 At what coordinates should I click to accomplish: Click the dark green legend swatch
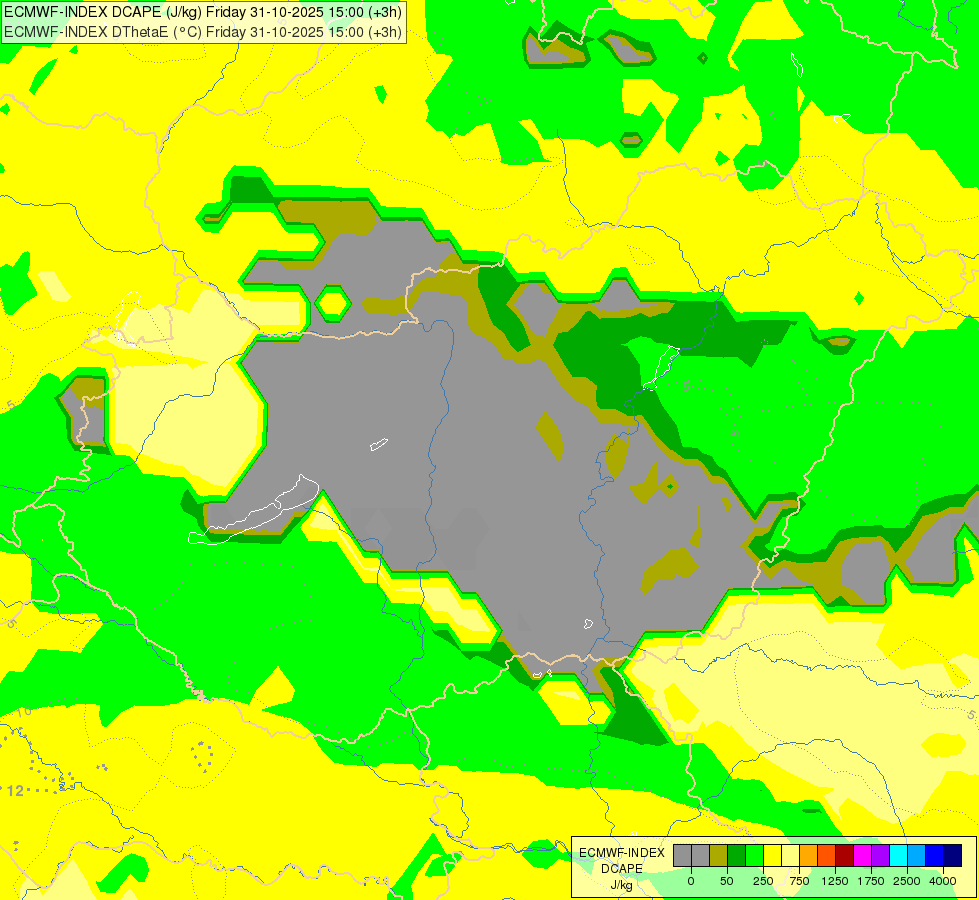[x=737, y=856]
